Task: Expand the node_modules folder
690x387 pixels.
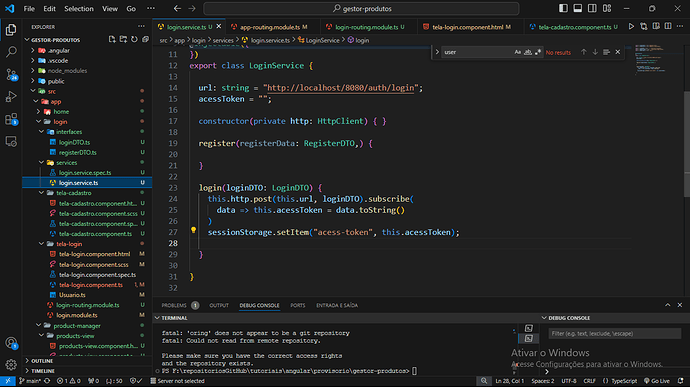Action: click(x=33, y=70)
